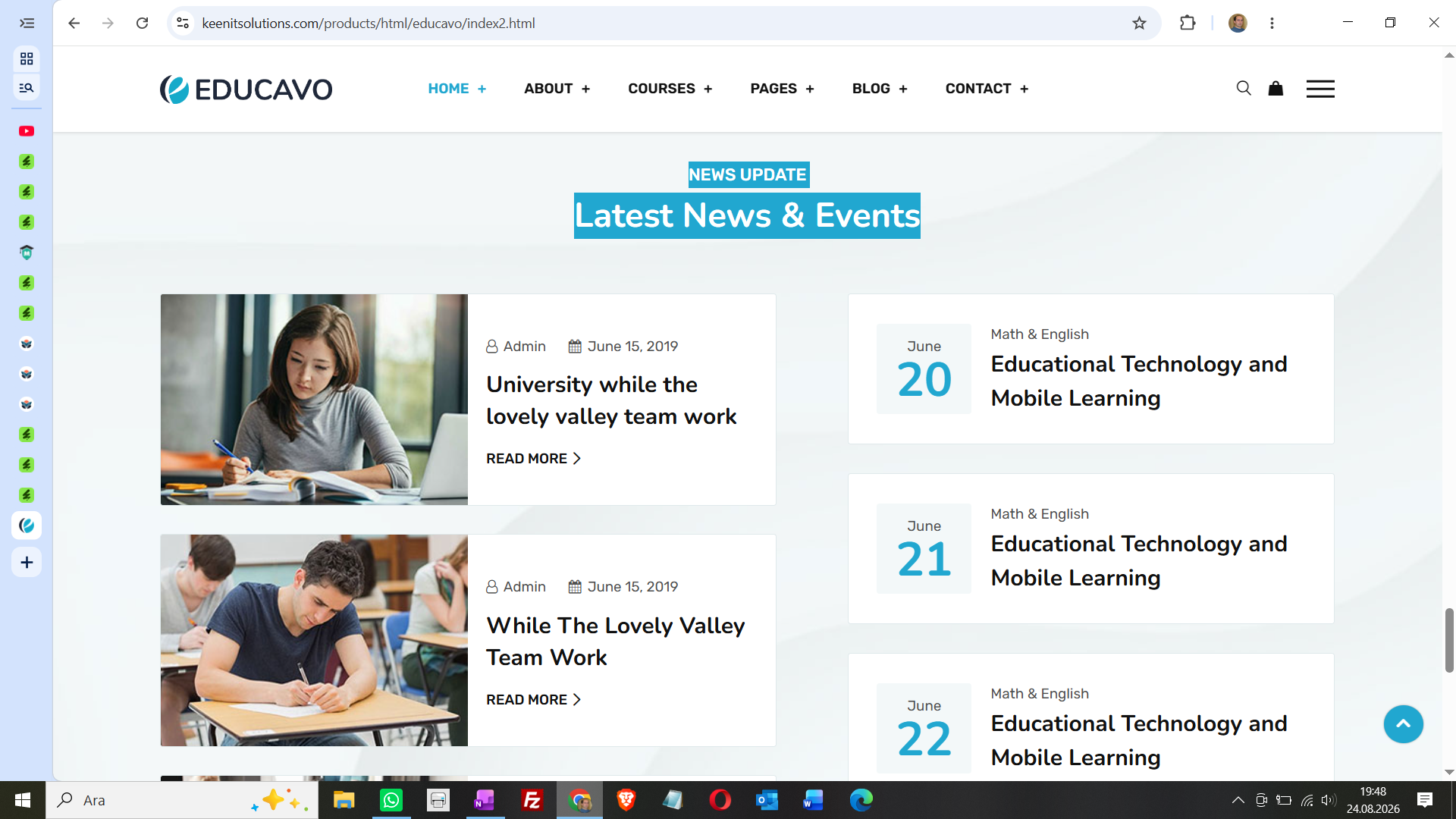Viewport: 1456px width, 819px height.
Task: Click the page vertical scrollbar thumb
Action: [x=1448, y=639]
